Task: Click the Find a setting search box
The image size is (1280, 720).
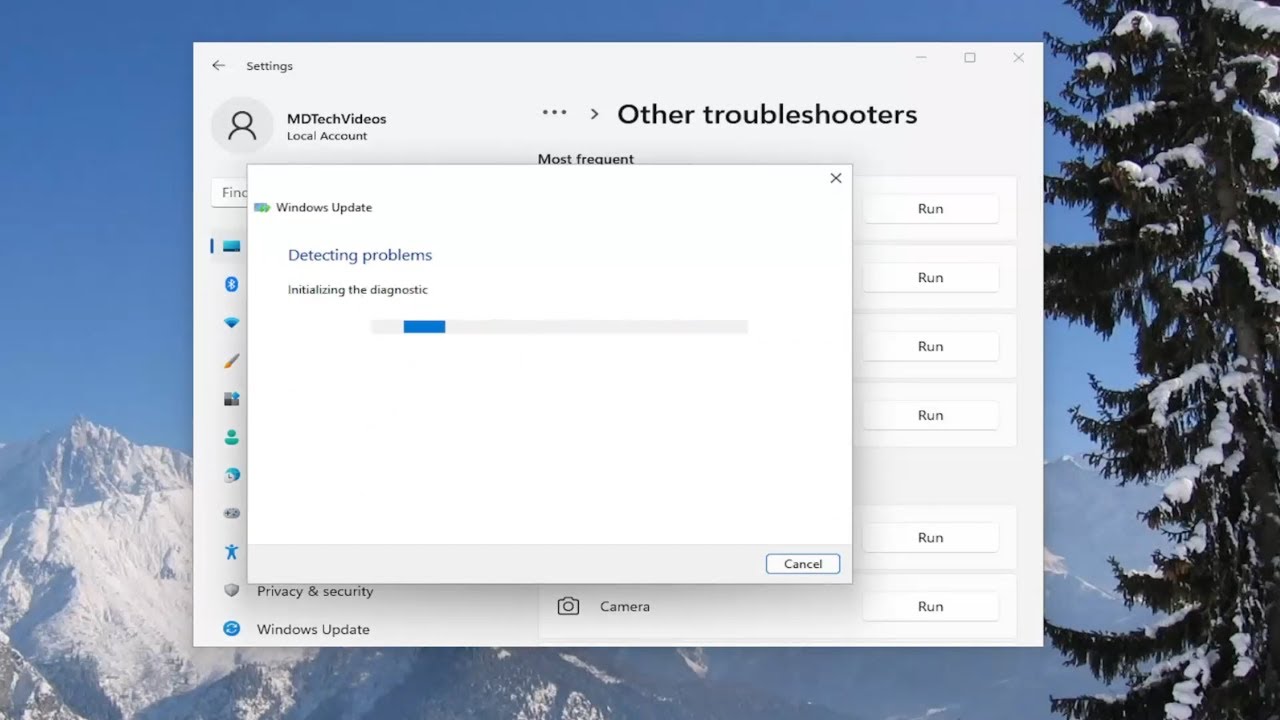Action: [230, 192]
